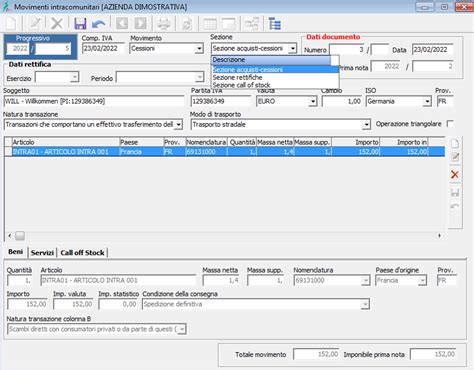Toggle the Operazione triangolare checkbox
The height and width of the screenshot is (370, 474).
[450, 124]
